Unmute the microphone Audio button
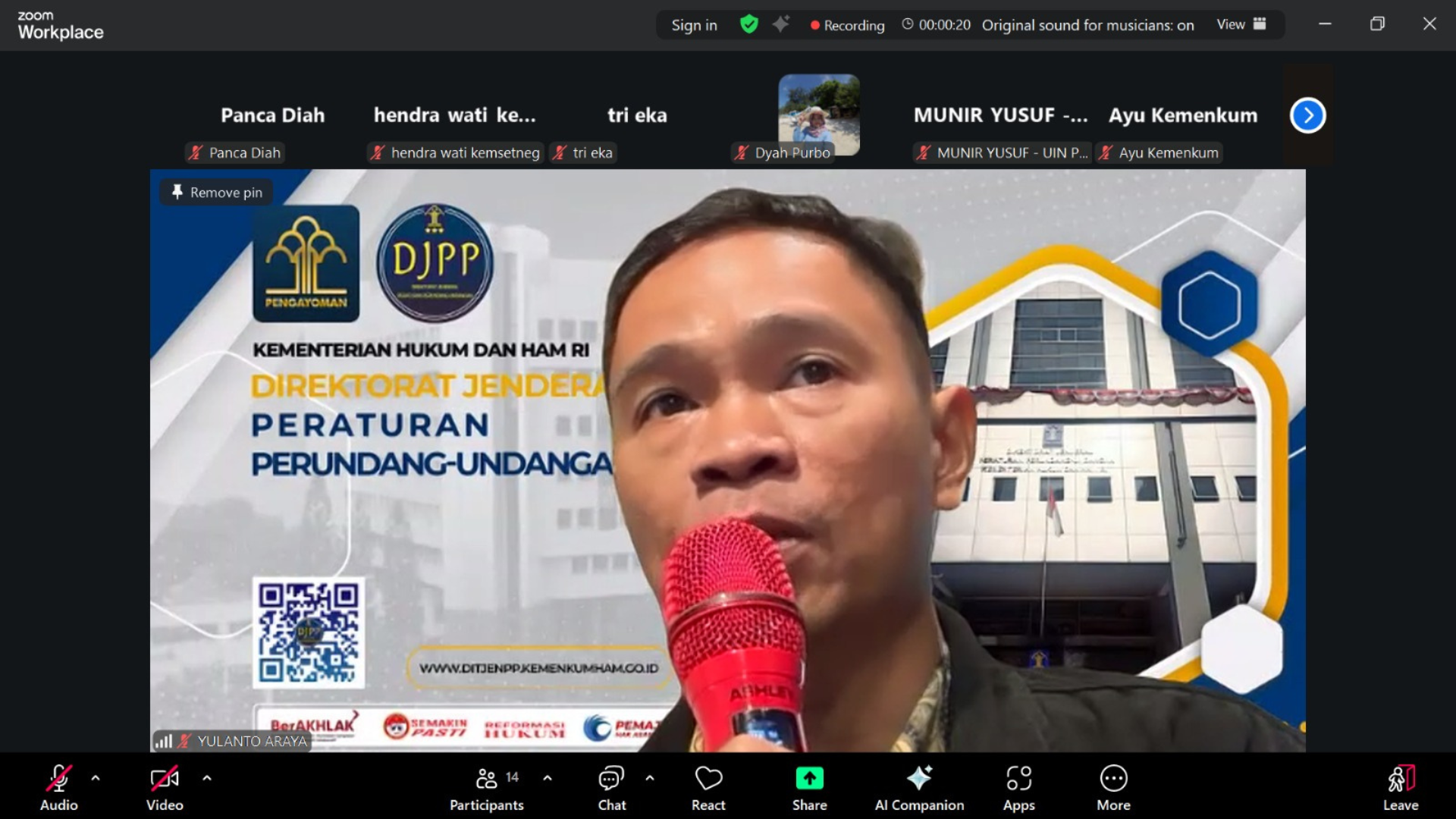This screenshot has width=1456, height=819. tap(58, 787)
